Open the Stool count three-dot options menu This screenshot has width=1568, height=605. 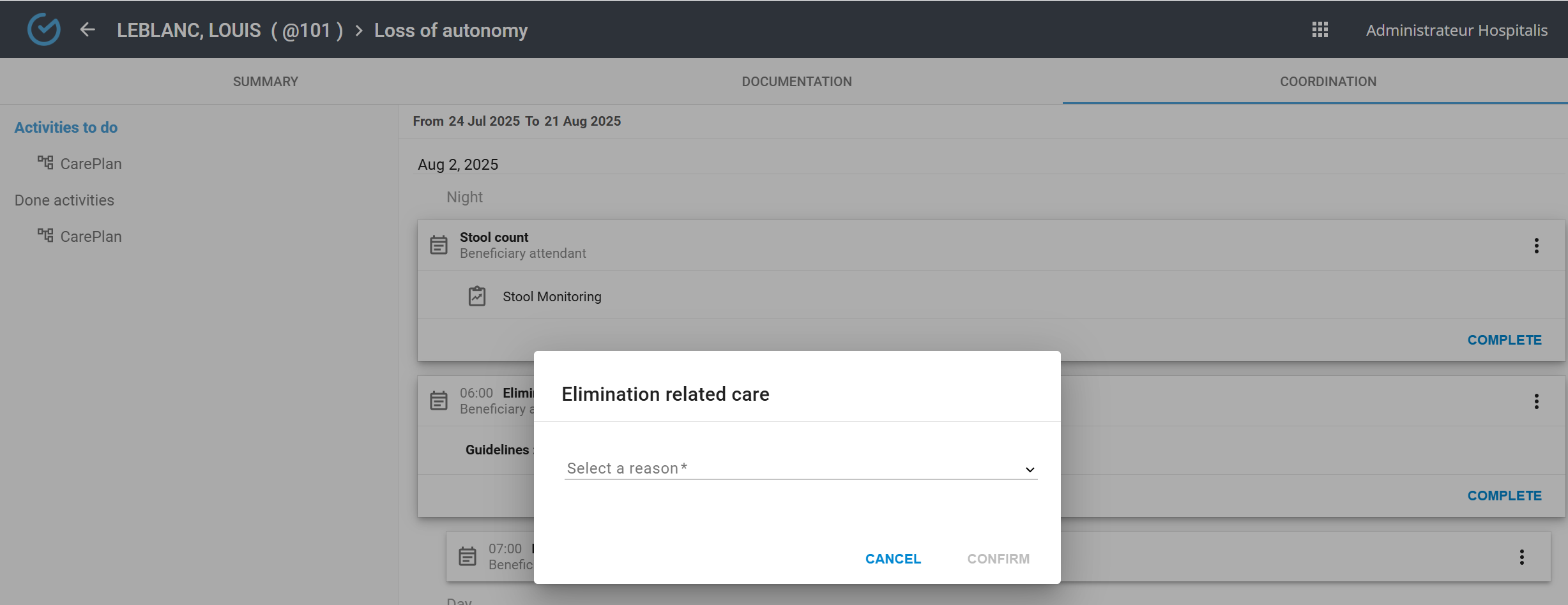(1536, 246)
